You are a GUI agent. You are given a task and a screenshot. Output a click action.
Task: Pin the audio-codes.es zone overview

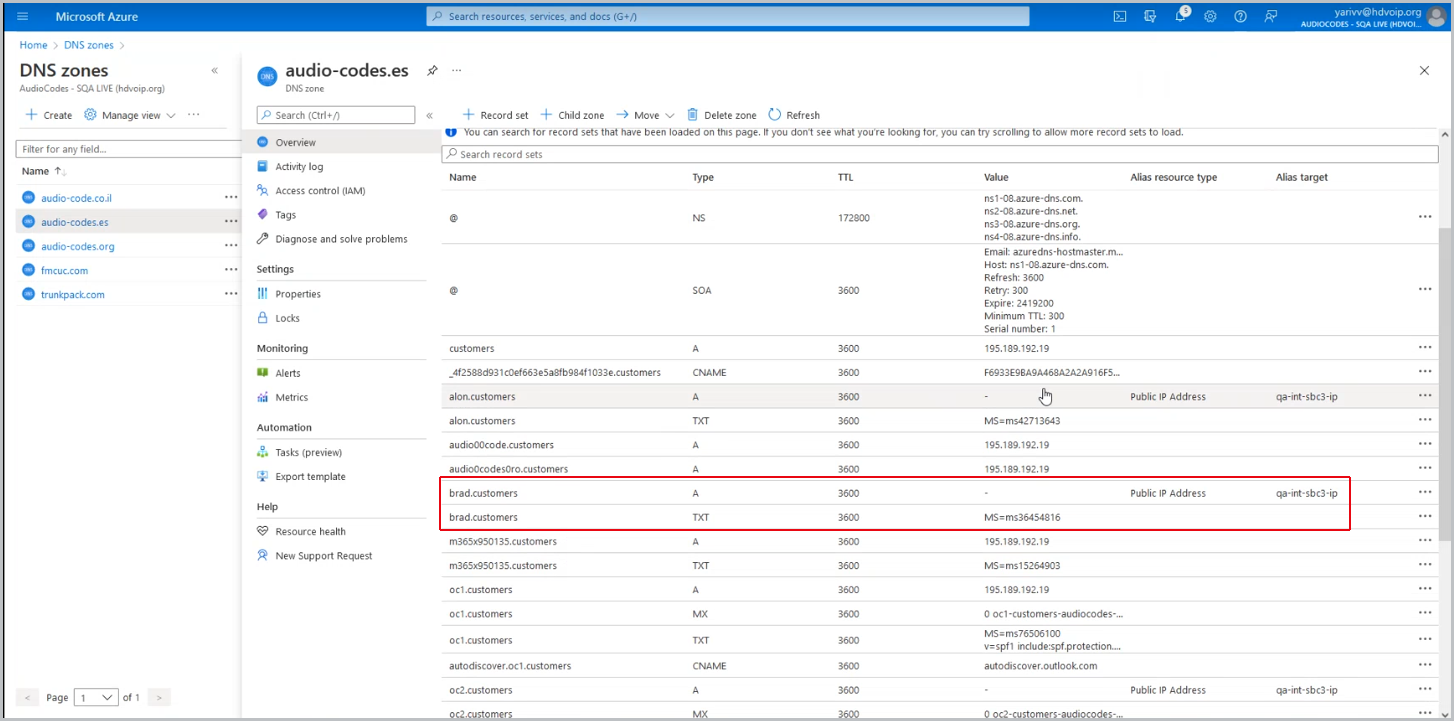click(431, 71)
